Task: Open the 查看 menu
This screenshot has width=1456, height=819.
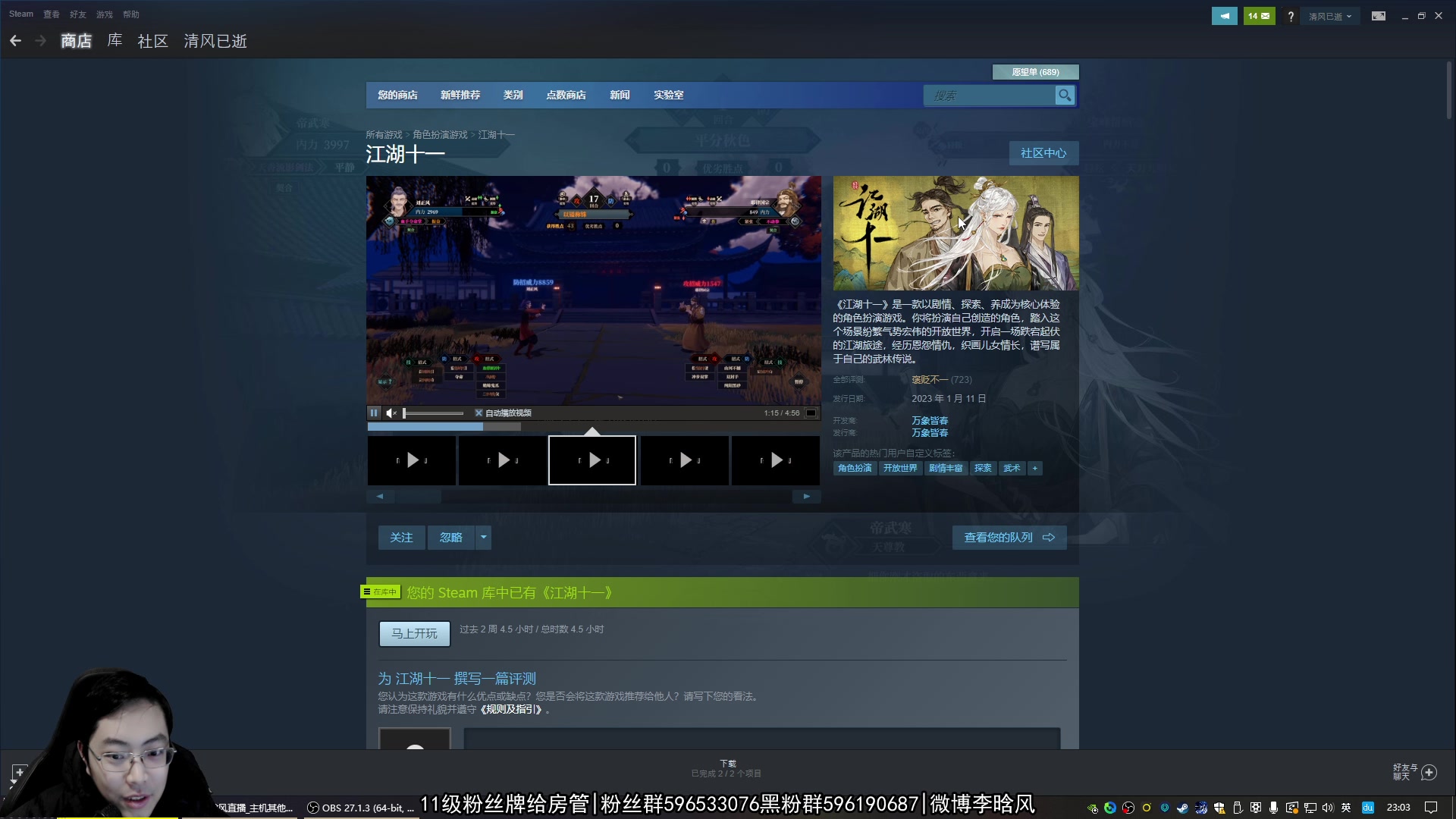Action: point(52,14)
